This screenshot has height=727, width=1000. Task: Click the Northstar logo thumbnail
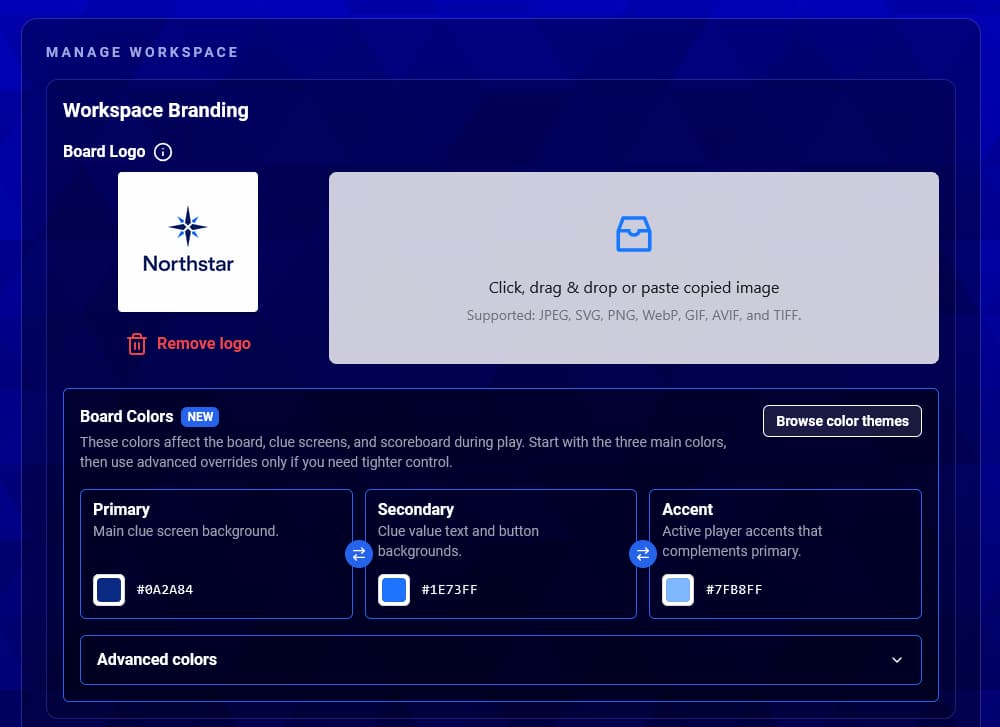coord(188,242)
